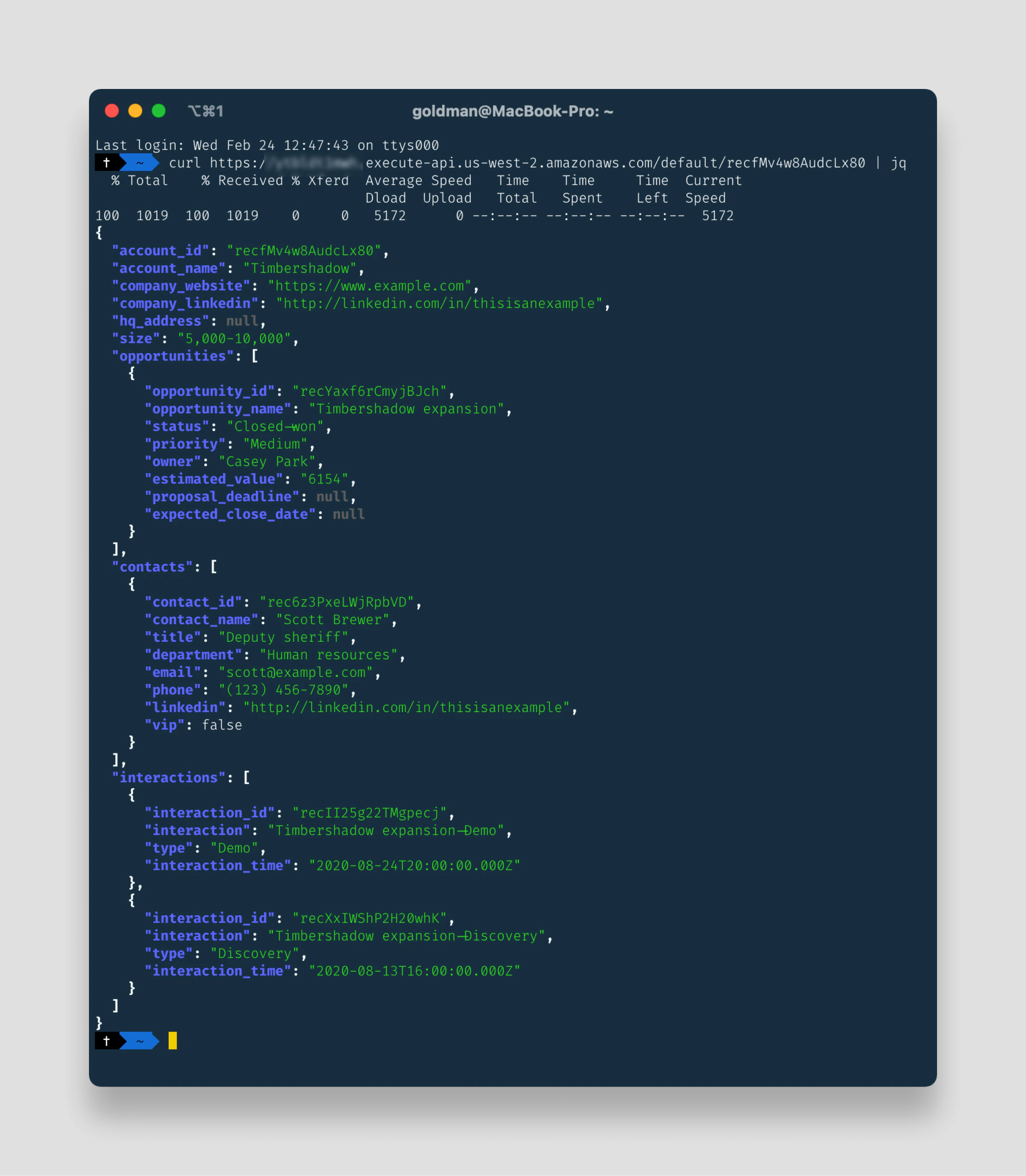Click the jq pipe command at line end
Viewport: 1026px width, 1176px height.
pos(898,163)
